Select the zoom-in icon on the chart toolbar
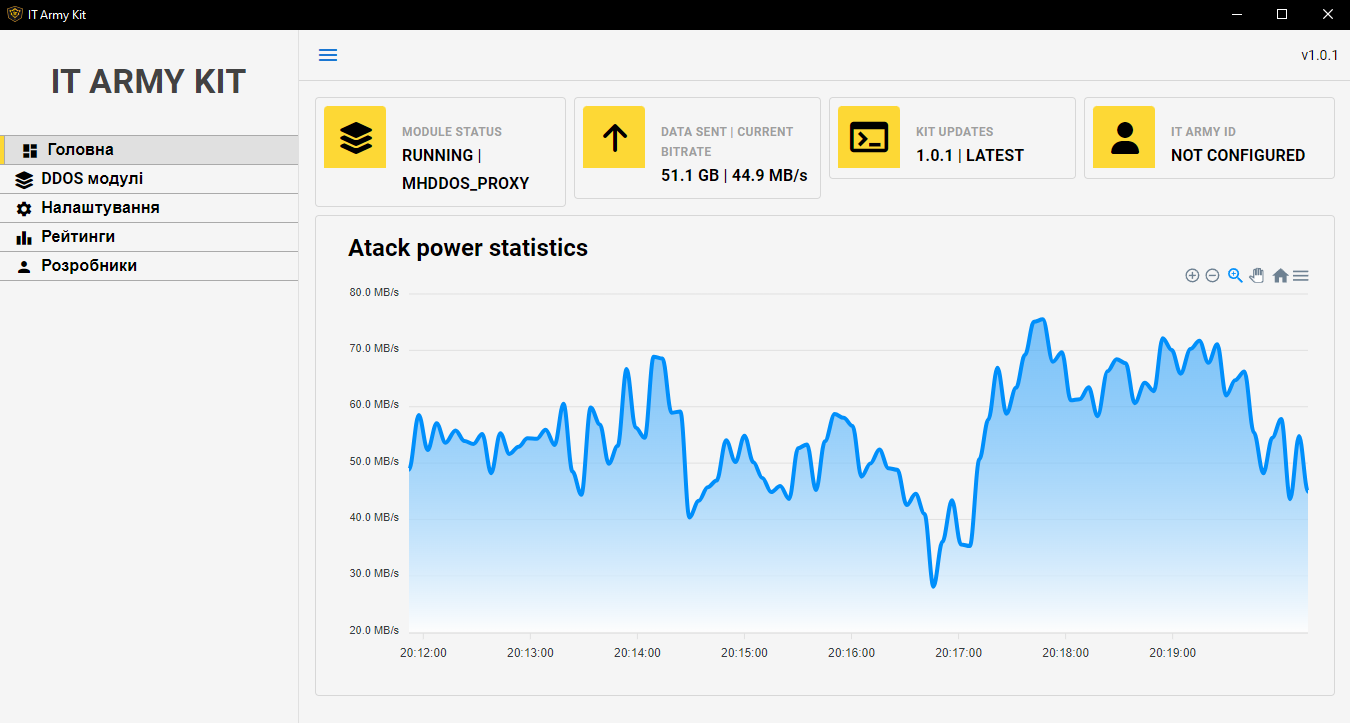The image size is (1350, 723). click(x=1192, y=275)
